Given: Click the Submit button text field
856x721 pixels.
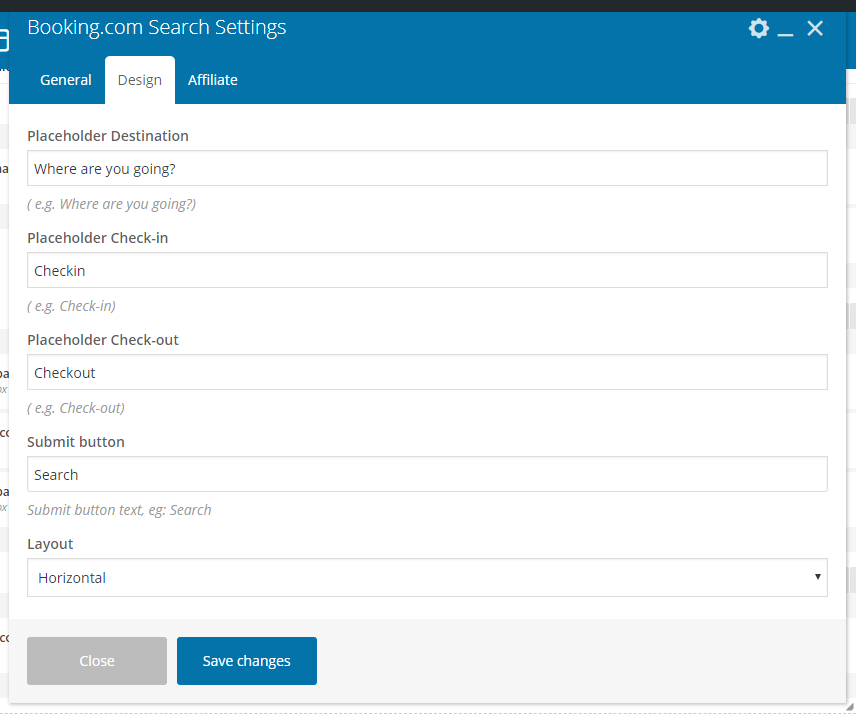Looking at the screenshot, I should (x=427, y=474).
